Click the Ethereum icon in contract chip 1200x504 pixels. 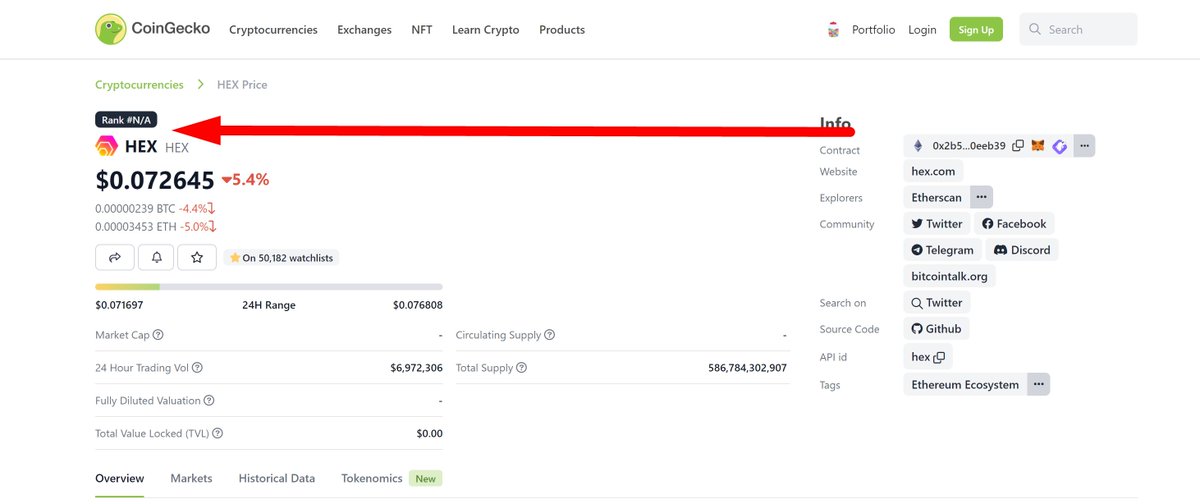(918, 146)
